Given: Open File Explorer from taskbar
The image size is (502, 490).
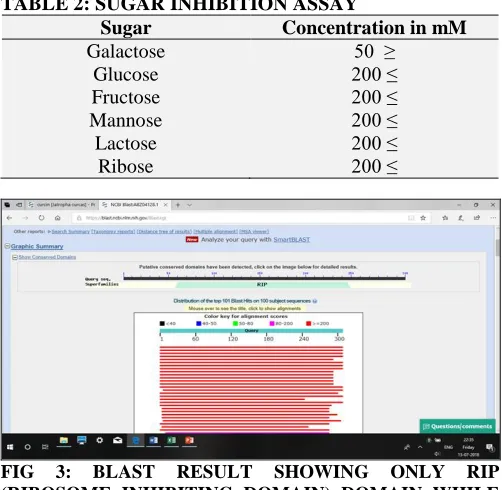Looking at the screenshot, I should point(64,441).
